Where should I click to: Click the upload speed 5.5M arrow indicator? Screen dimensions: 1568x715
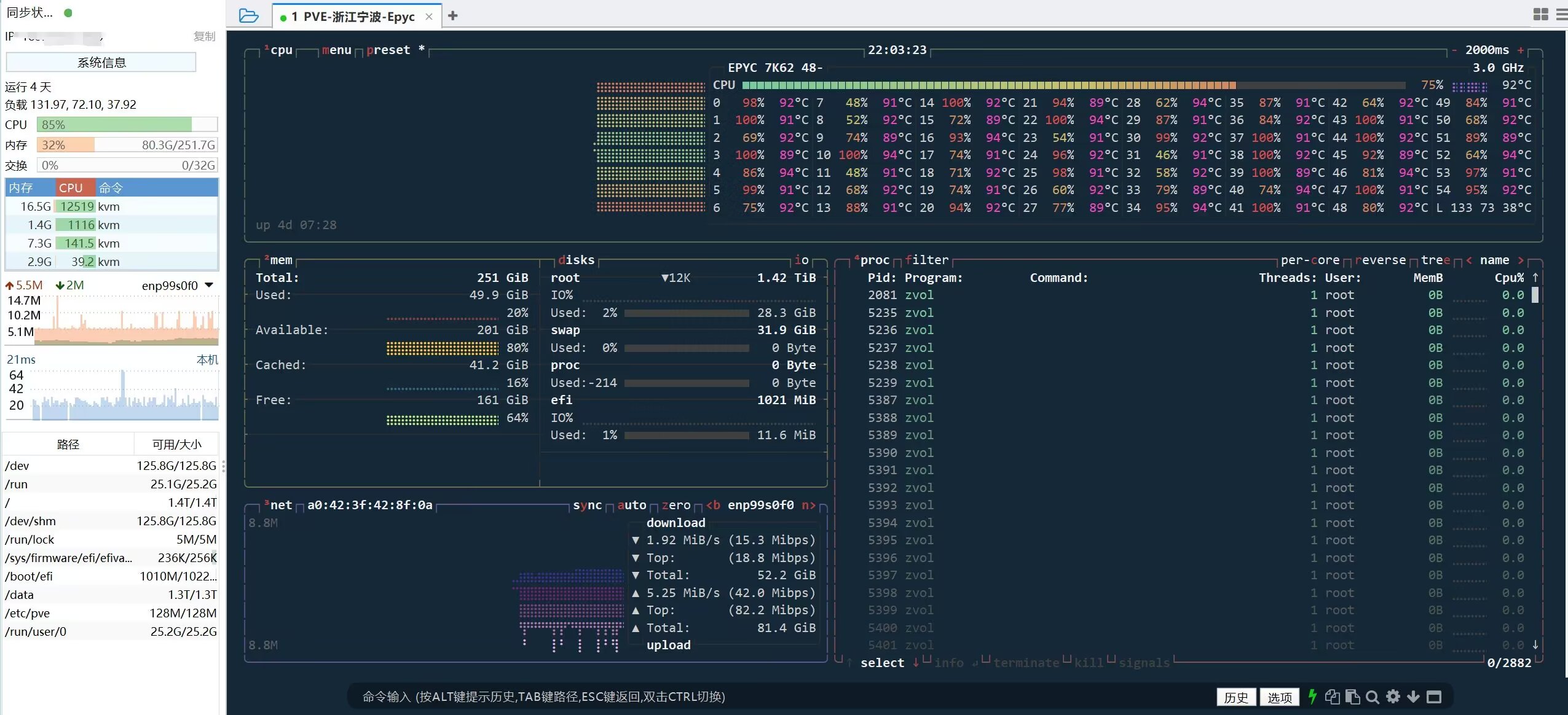pos(24,285)
